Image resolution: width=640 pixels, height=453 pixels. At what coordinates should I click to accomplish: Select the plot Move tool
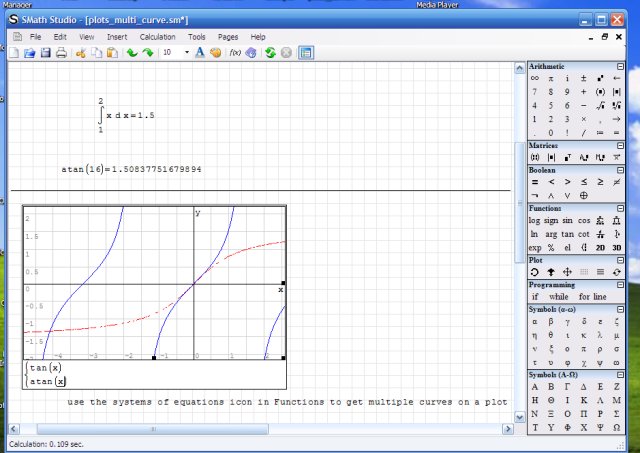[568, 272]
